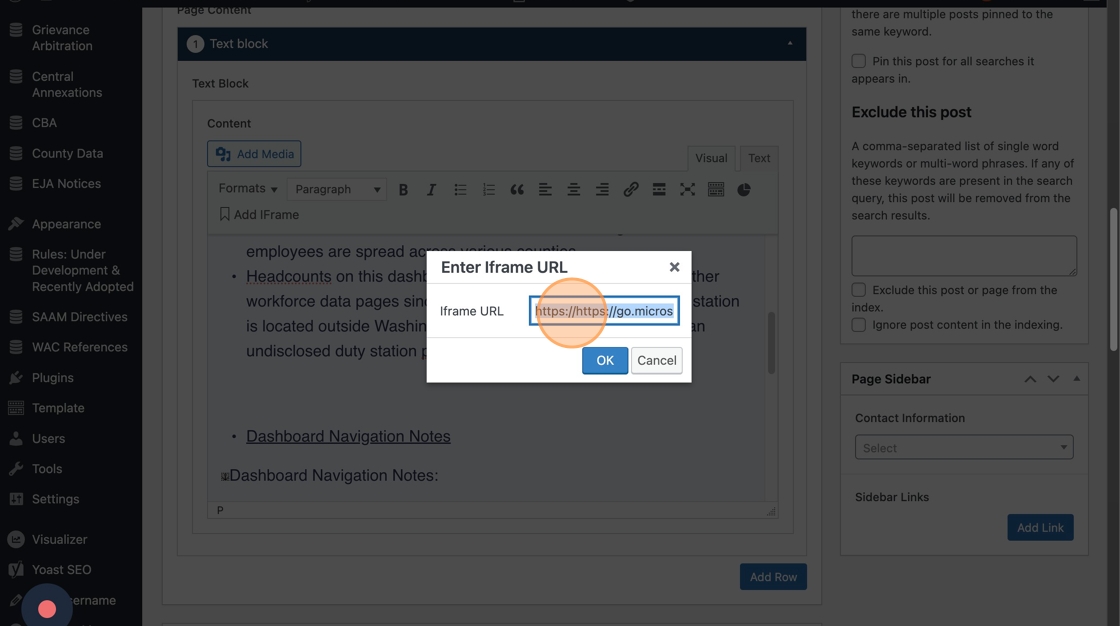
Task: Click OK in Iframe URL dialog
Action: pos(604,360)
